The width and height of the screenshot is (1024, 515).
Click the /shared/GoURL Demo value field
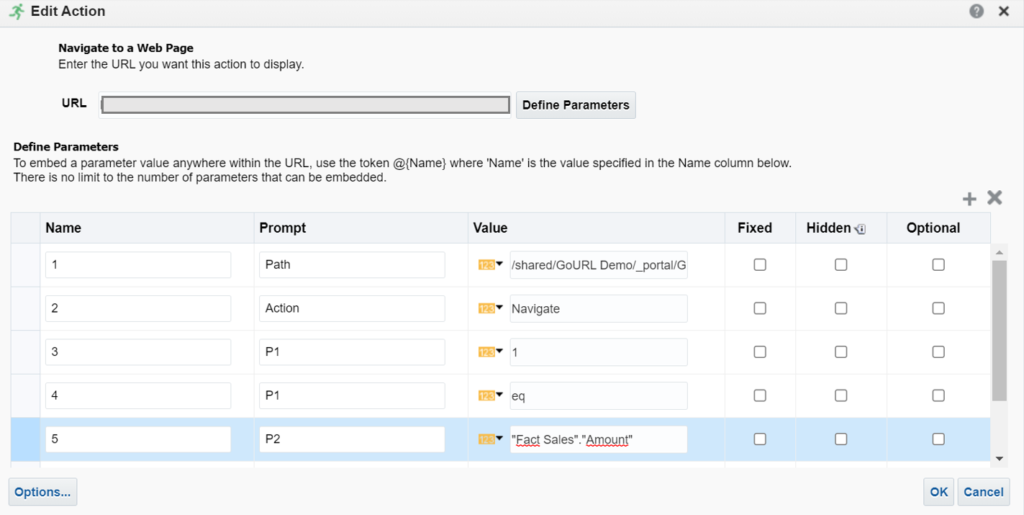tap(599, 265)
